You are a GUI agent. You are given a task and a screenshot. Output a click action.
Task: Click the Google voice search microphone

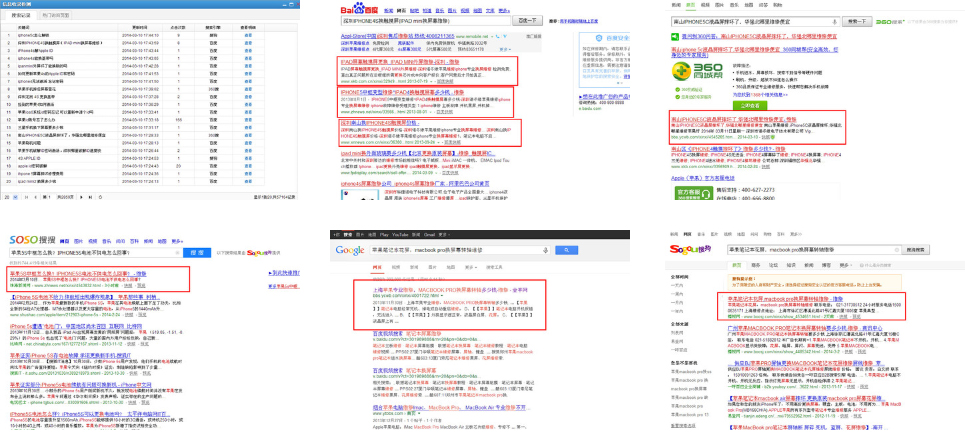pyautogui.click(x=545, y=250)
